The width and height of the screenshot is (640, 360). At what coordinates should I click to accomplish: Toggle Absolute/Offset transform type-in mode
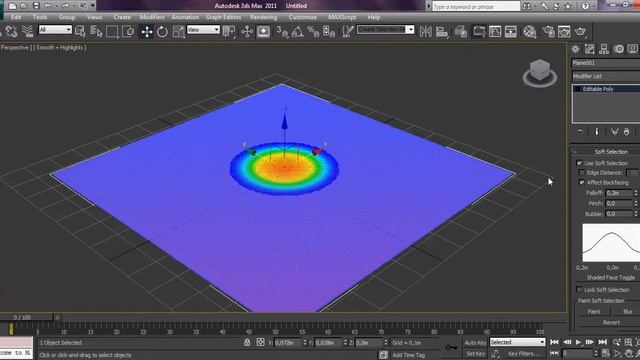[260, 342]
